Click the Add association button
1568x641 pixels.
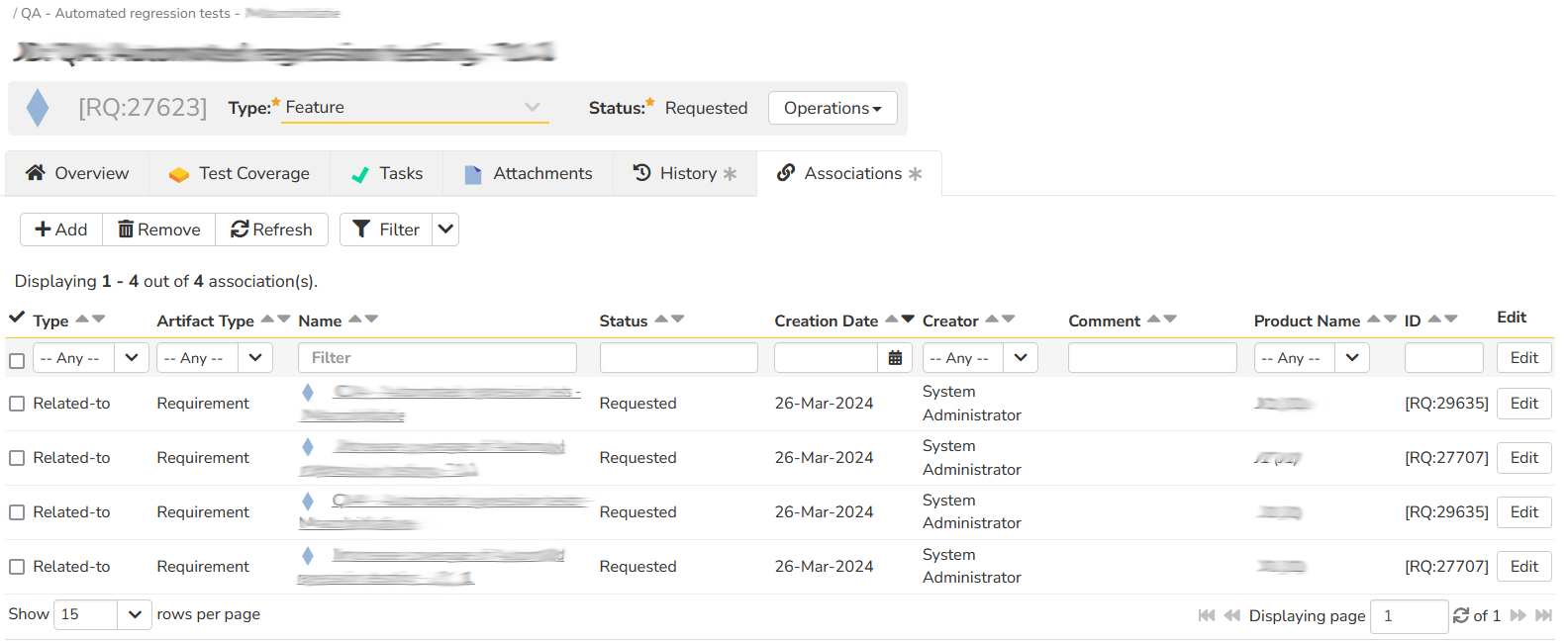point(61,229)
